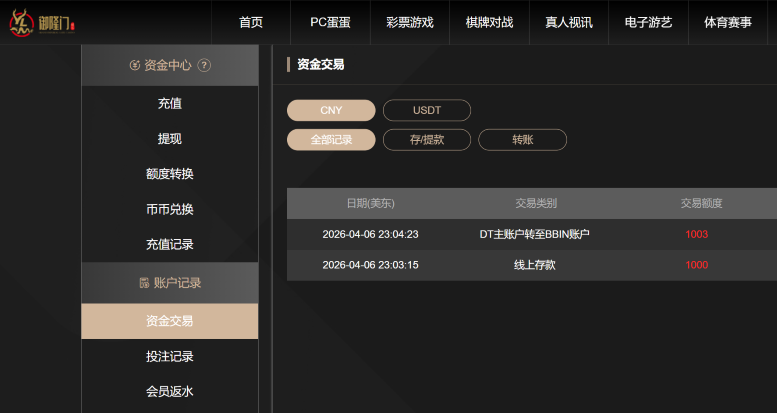The height and width of the screenshot is (413, 777).
Task: Click the yen coin icon beside 资金中心
Action: point(134,65)
